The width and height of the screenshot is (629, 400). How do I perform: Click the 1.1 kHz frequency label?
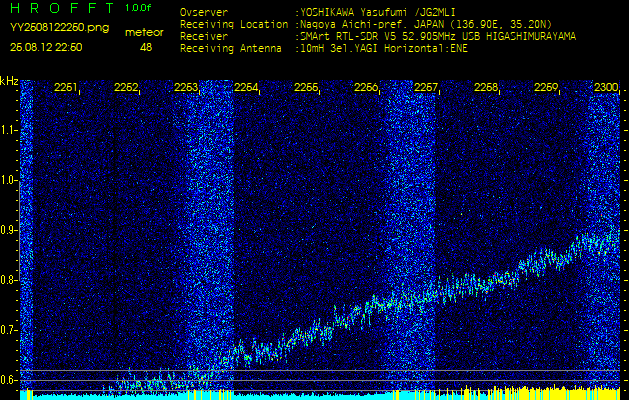[x=9, y=130]
